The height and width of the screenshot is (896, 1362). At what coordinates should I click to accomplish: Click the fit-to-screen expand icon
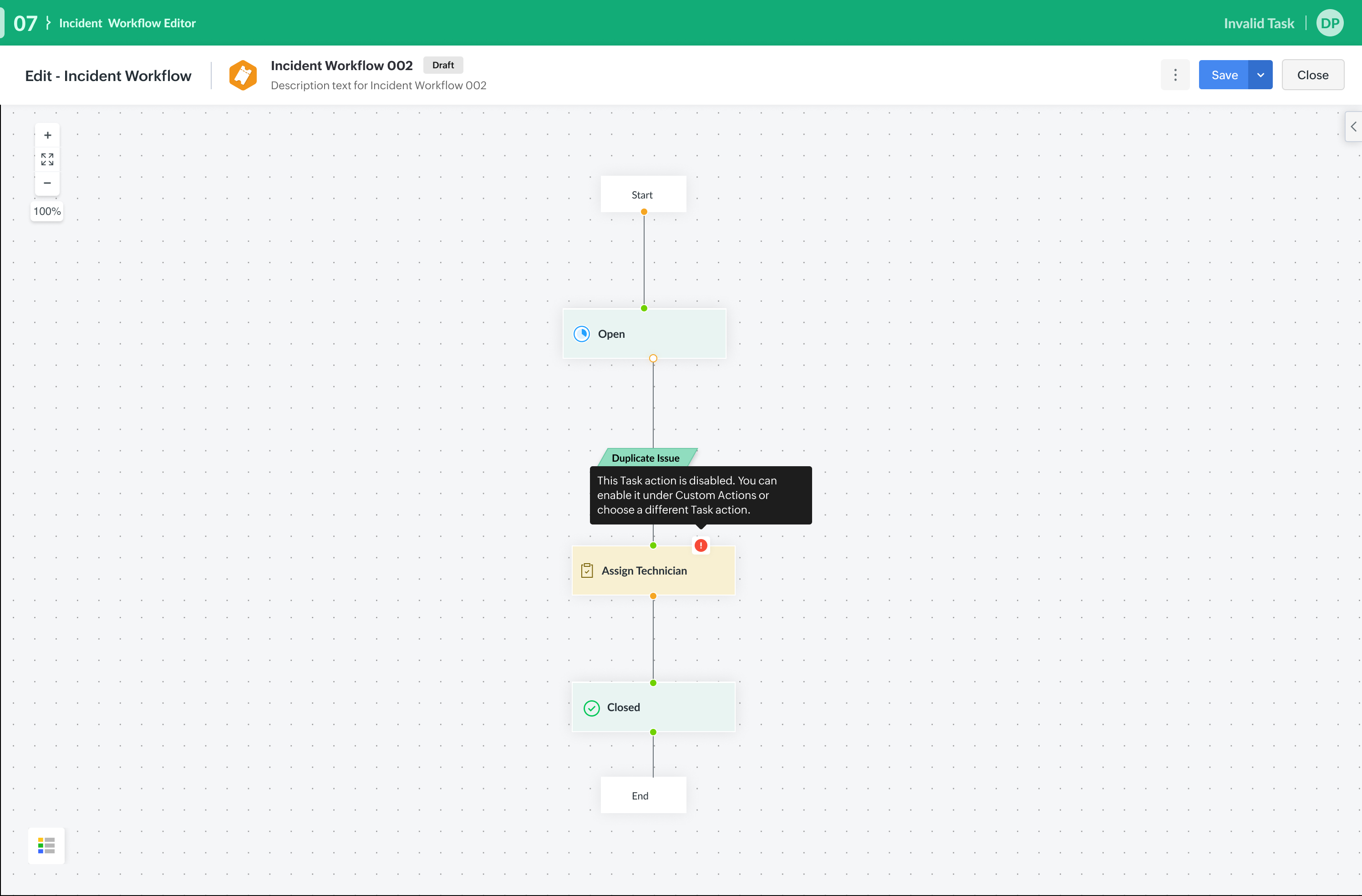[x=47, y=159]
